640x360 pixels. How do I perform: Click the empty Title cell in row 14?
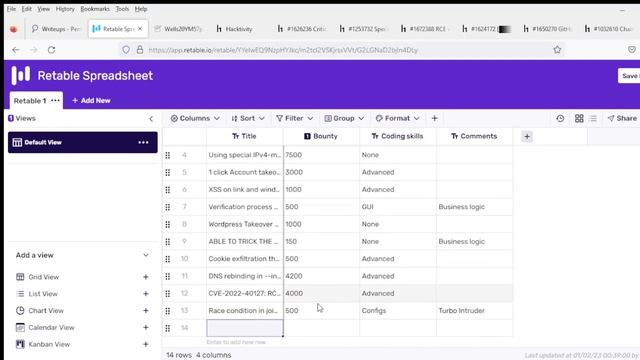pyautogui.click(x=244, y=328)
